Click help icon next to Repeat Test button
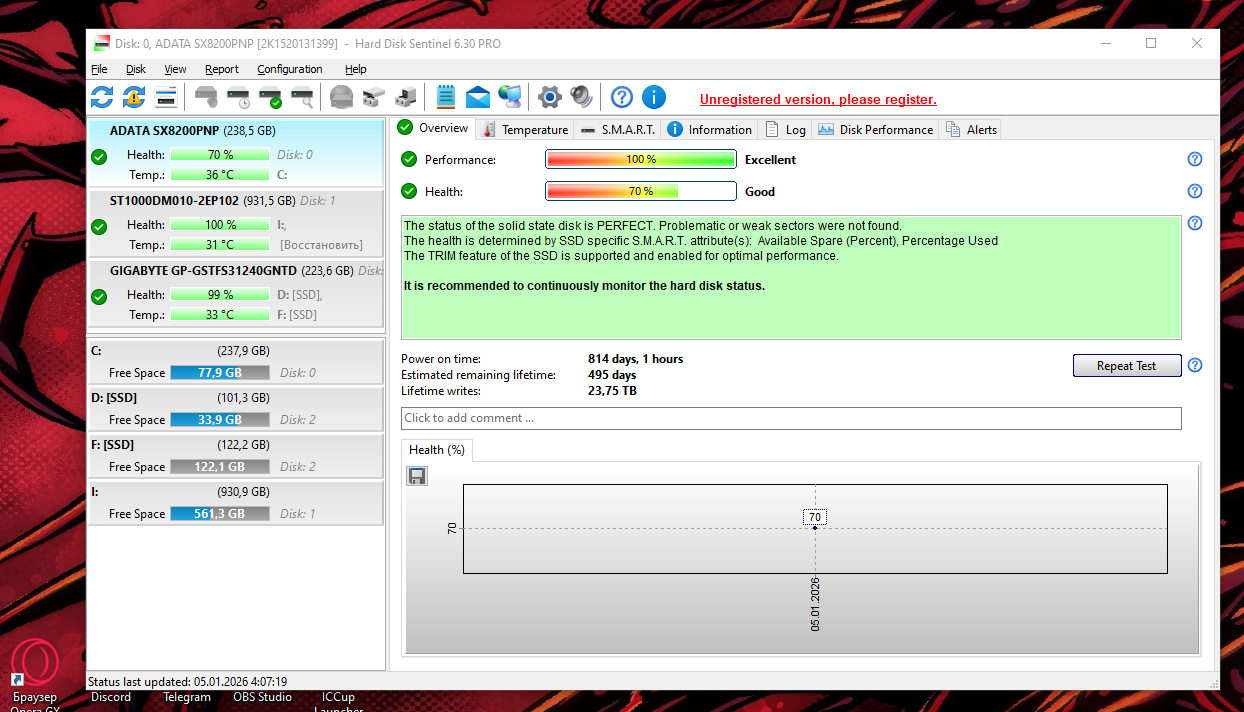Viewport: 1244px width, 712px height. [1195, 365]
